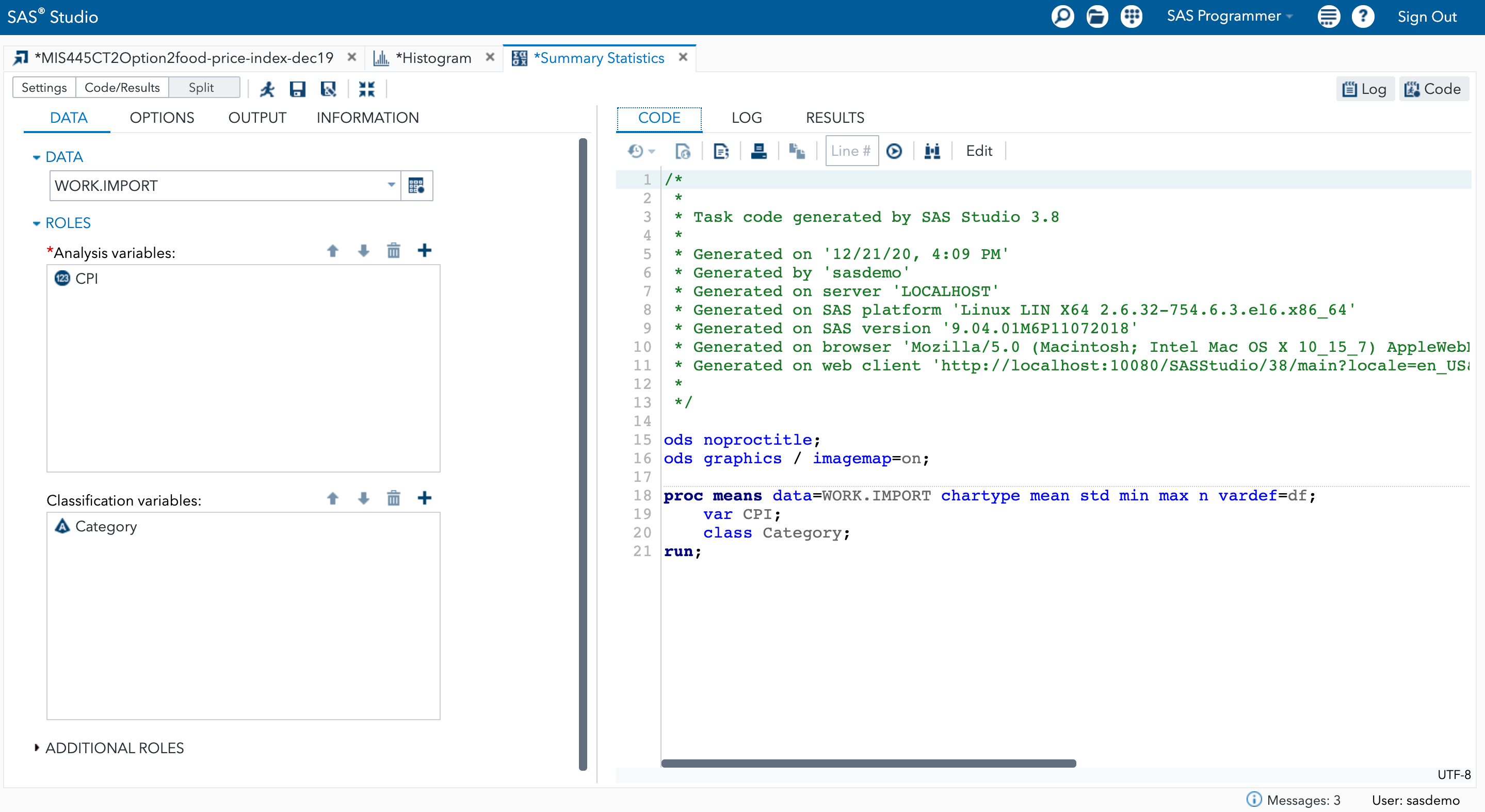The width and height of the screenshot is (1485, 812).
Task: Delete classification variable with trash icon
Action: [x=393, y=498]
